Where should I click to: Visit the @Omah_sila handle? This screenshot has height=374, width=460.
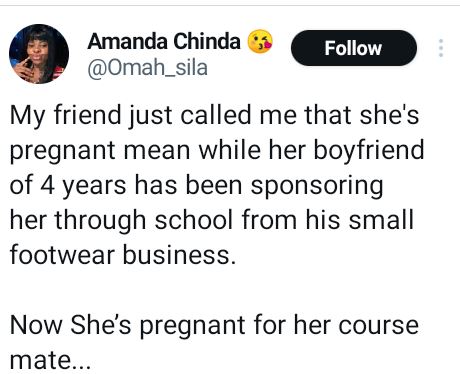tap(147, 68)
